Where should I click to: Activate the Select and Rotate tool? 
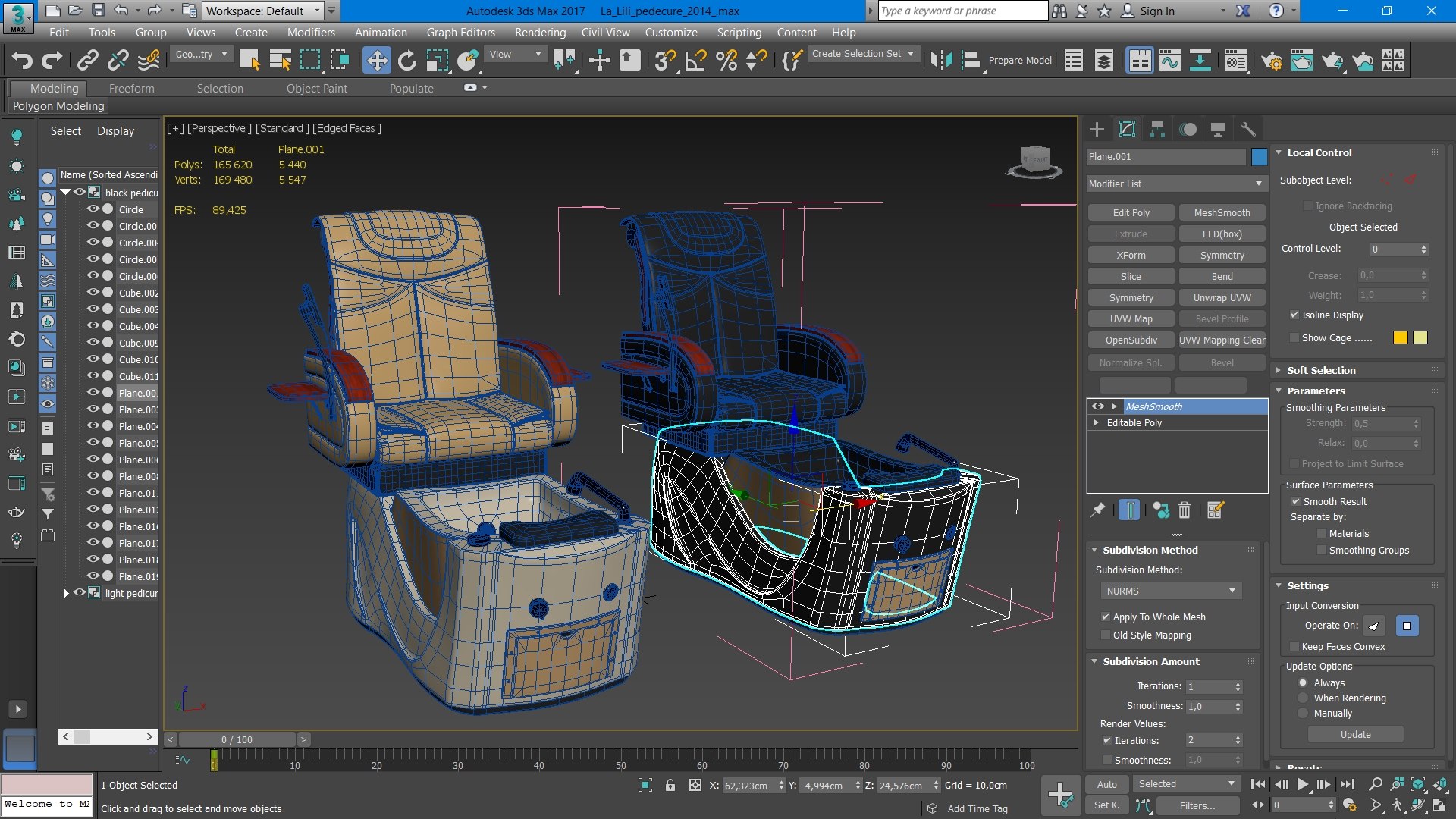(x=407, y=60)
